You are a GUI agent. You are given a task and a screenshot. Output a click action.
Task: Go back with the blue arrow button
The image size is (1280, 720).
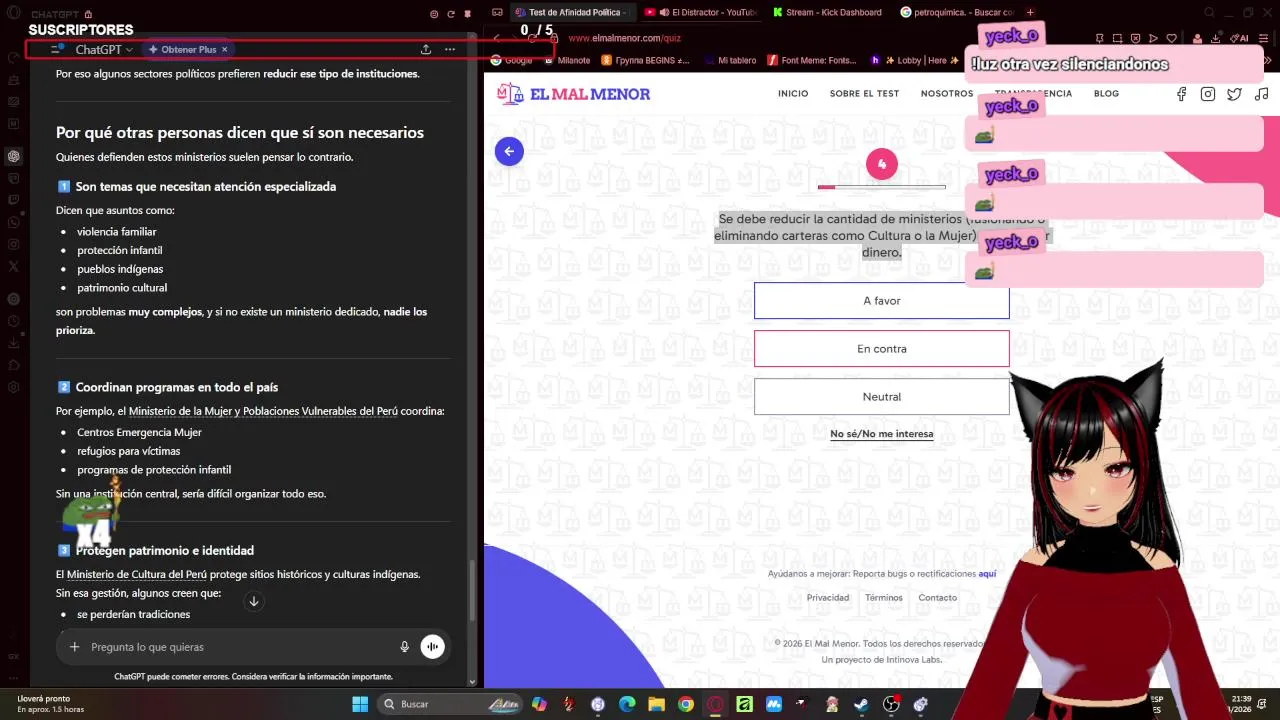[509, 151]
